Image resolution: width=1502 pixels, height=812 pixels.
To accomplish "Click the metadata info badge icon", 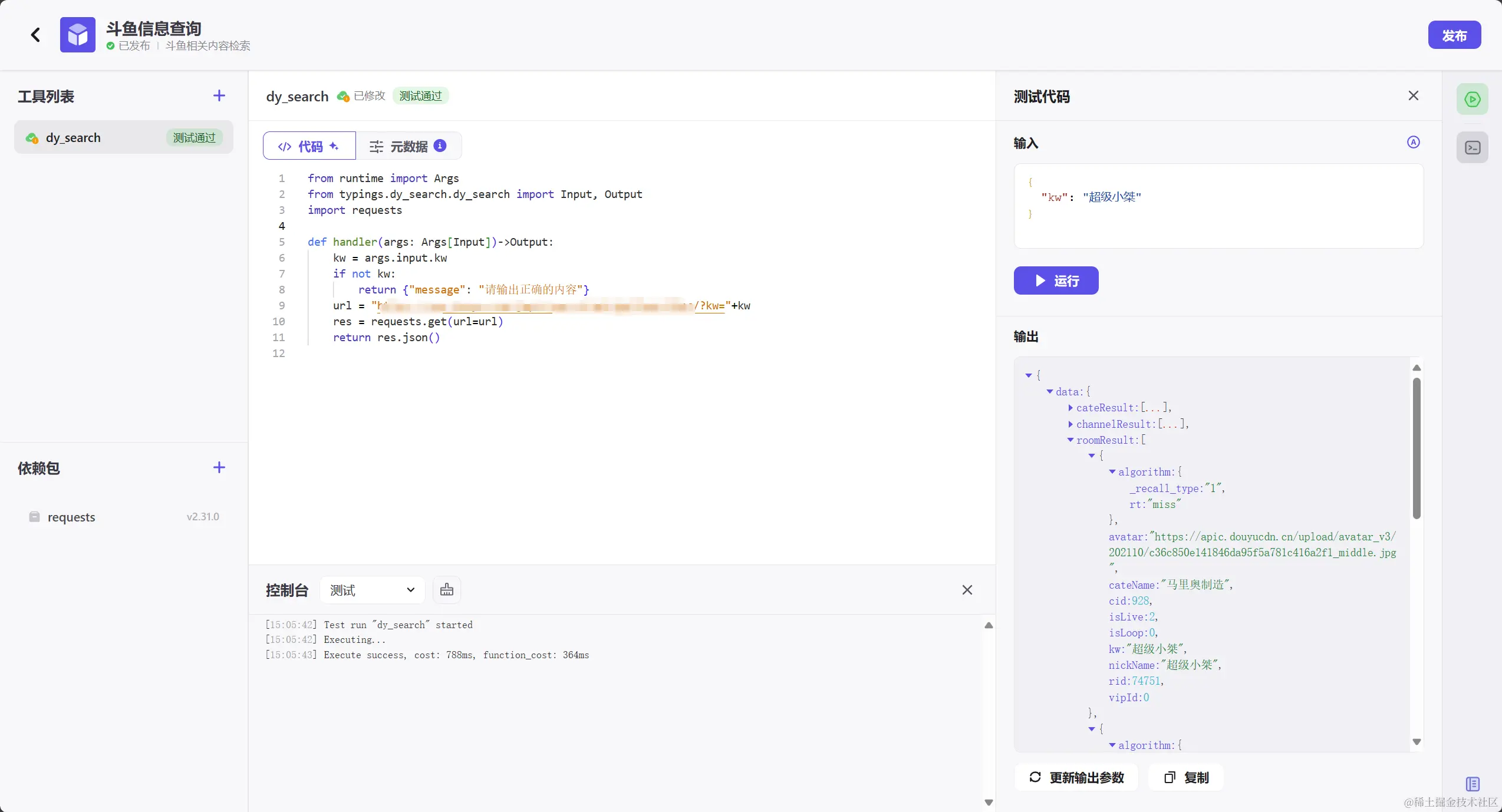I will click(440, 146).
